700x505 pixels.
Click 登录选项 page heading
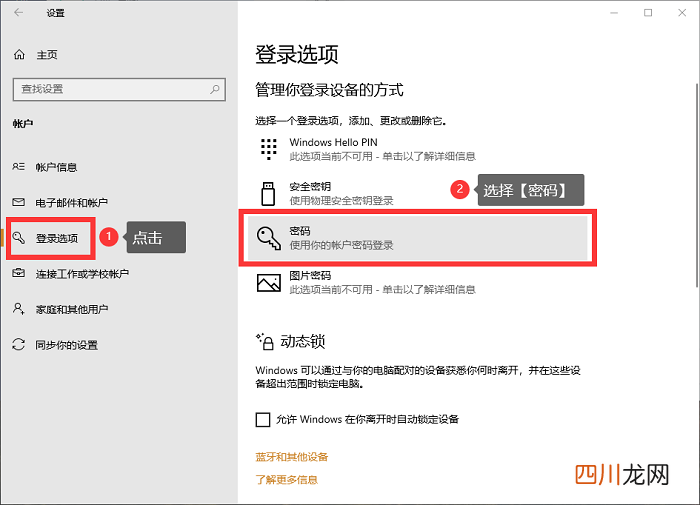pos(296,54)
